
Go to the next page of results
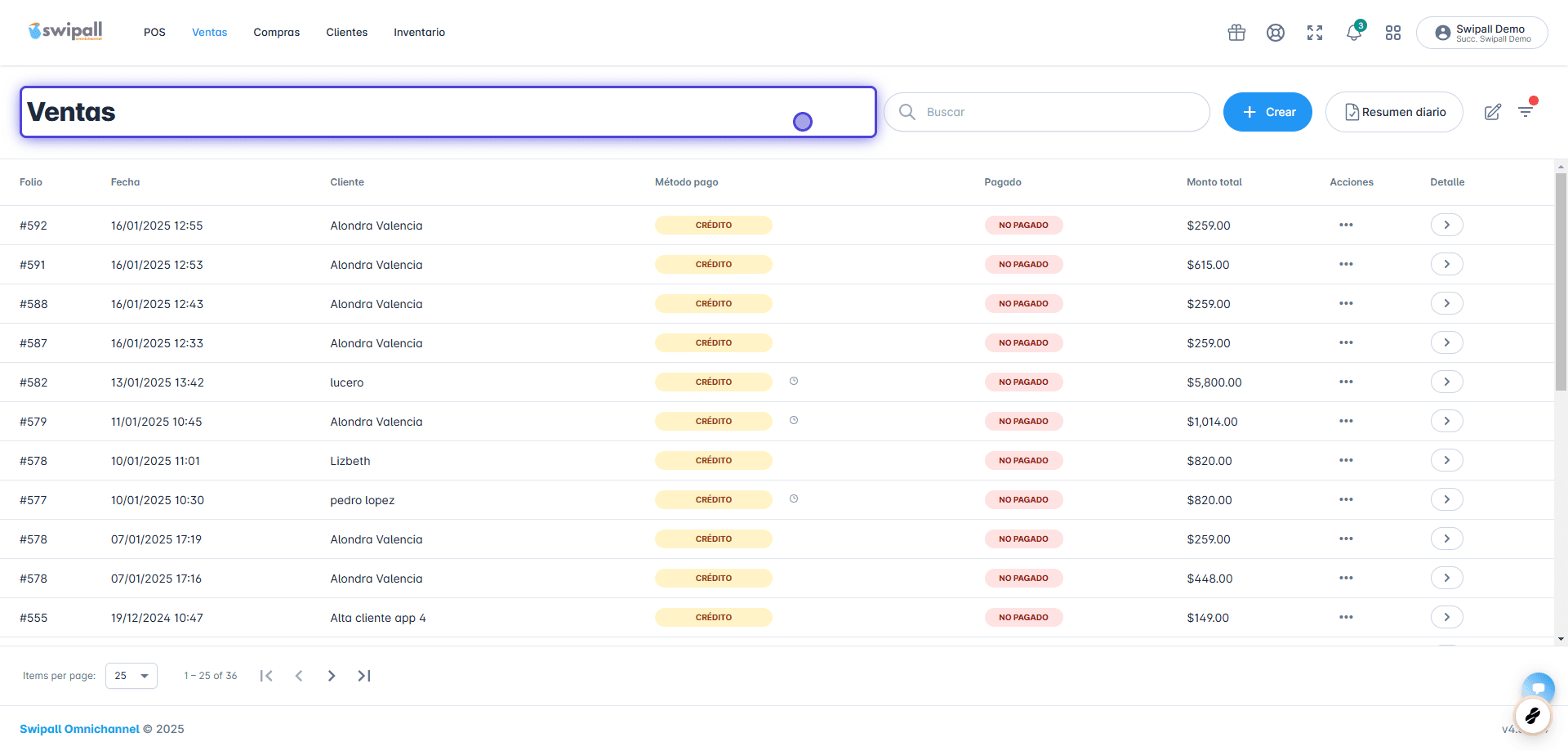(332, 676)
